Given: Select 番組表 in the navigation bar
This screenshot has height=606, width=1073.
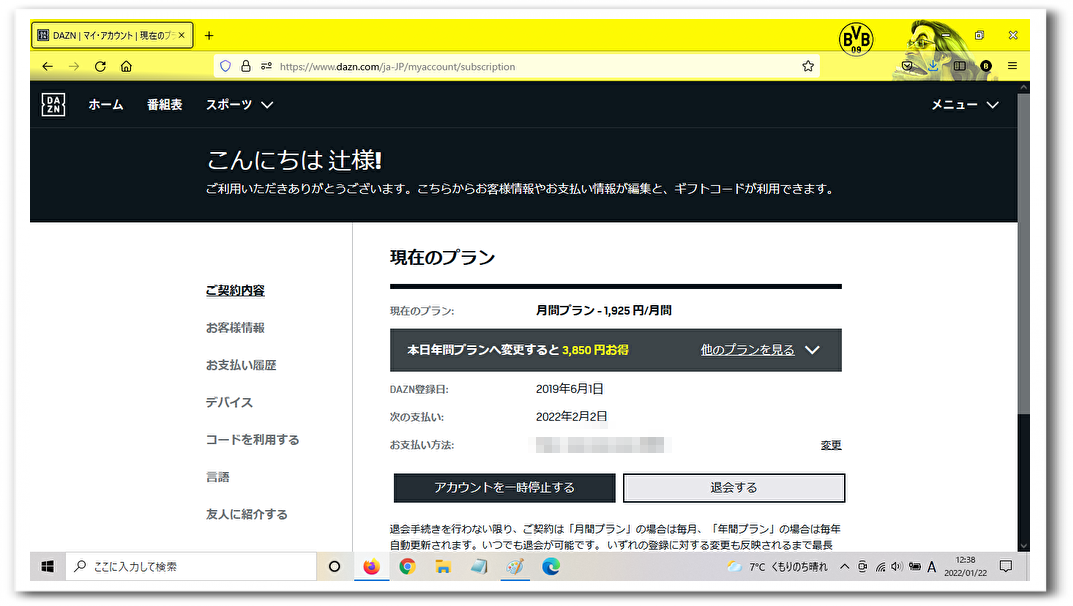Looking at the screenshot, I should pos(164,104).
